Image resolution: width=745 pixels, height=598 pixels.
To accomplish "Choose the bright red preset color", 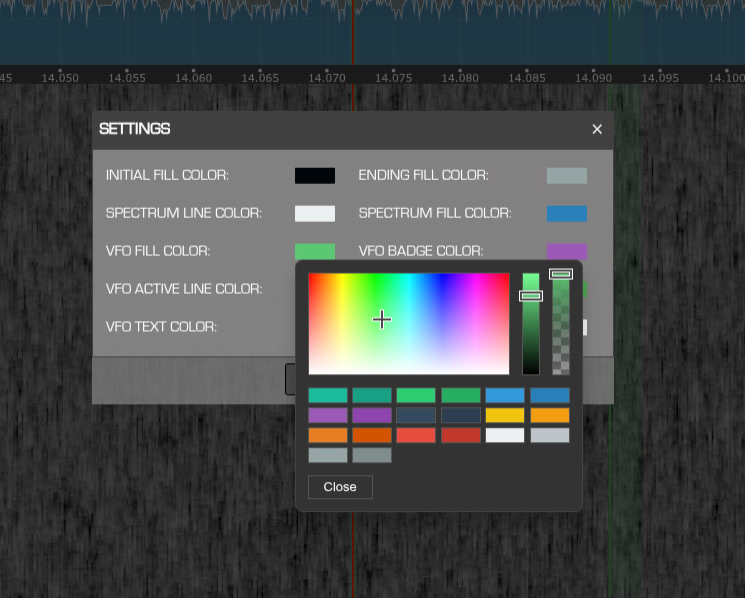I will 416,435.
